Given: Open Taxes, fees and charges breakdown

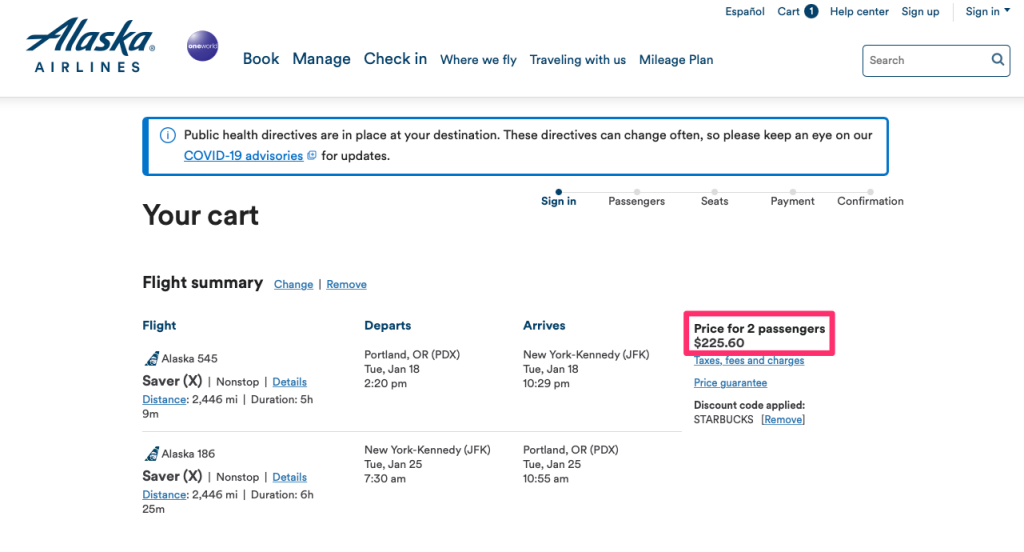Looking at the screenshot, I should coord(749,361).
